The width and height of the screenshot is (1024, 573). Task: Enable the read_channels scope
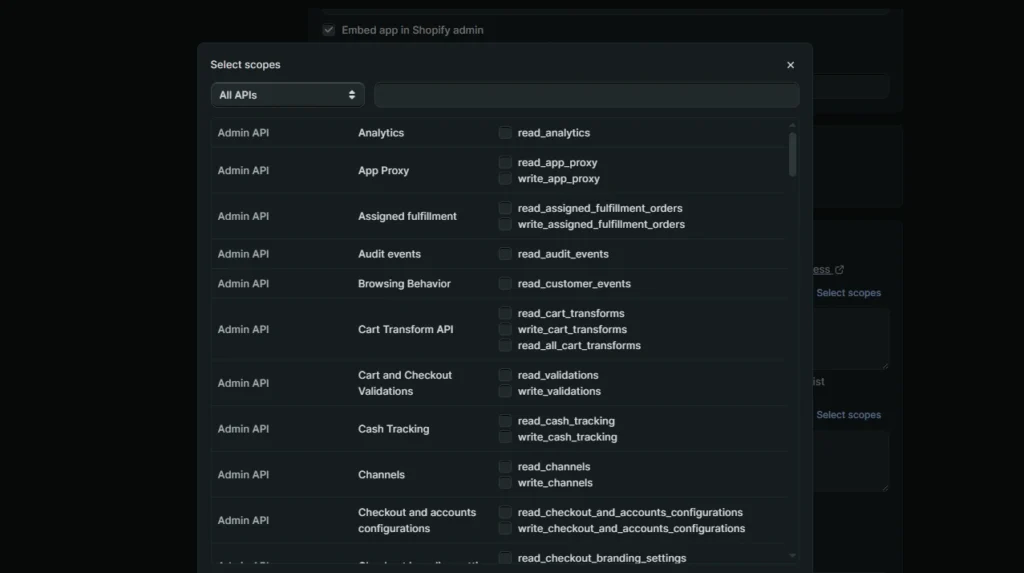505,467
